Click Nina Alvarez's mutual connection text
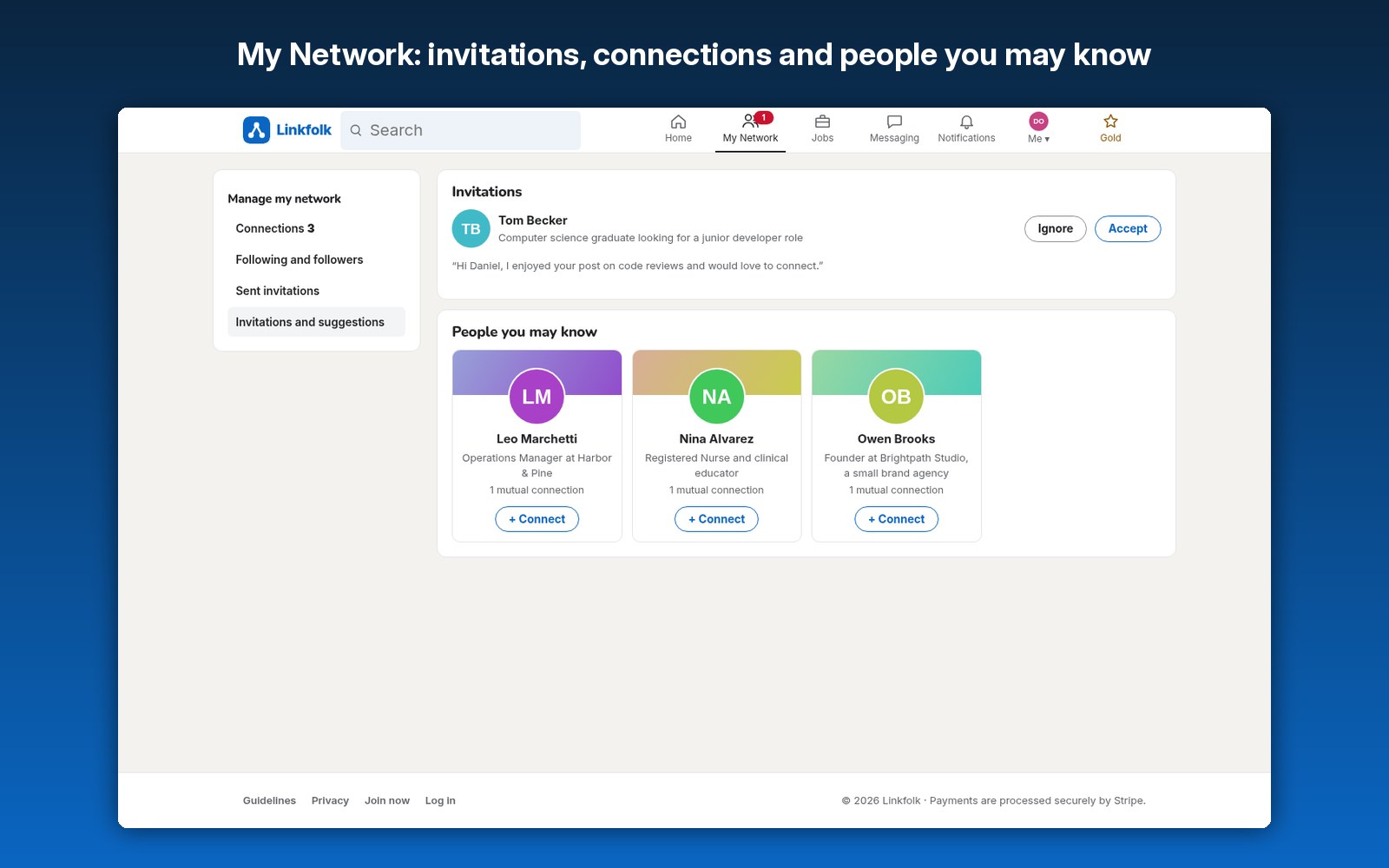Viewport: 1389px width, 868px height. pos(716,490)
